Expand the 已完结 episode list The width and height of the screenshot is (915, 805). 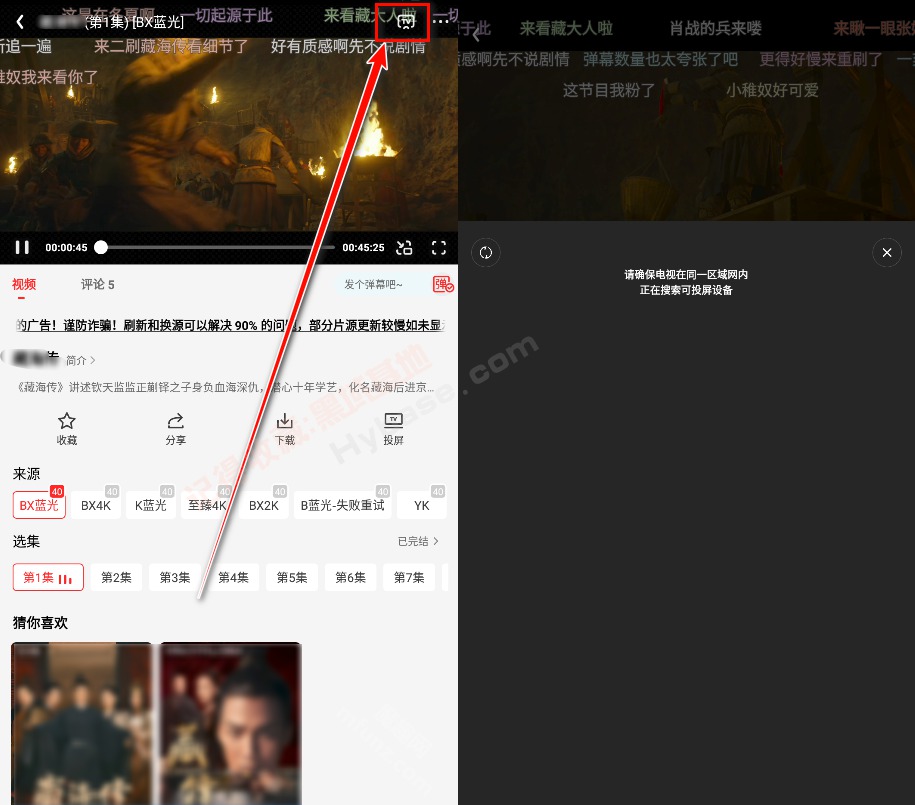click(x=418, y=541)
